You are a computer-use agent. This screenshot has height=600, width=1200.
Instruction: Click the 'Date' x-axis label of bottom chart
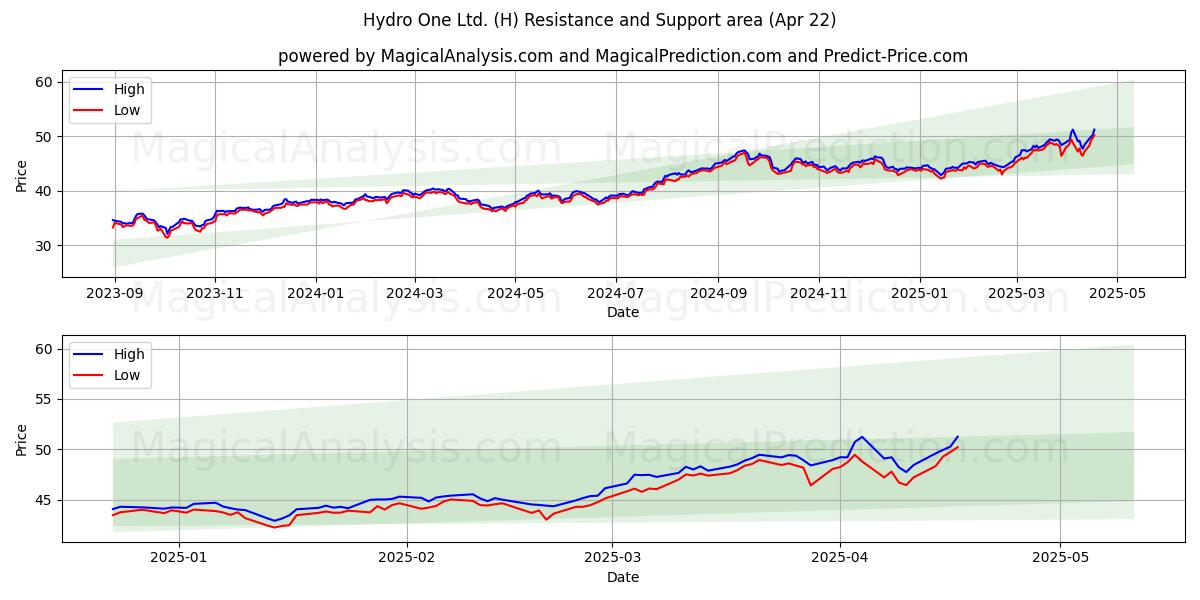pos(623,577)
